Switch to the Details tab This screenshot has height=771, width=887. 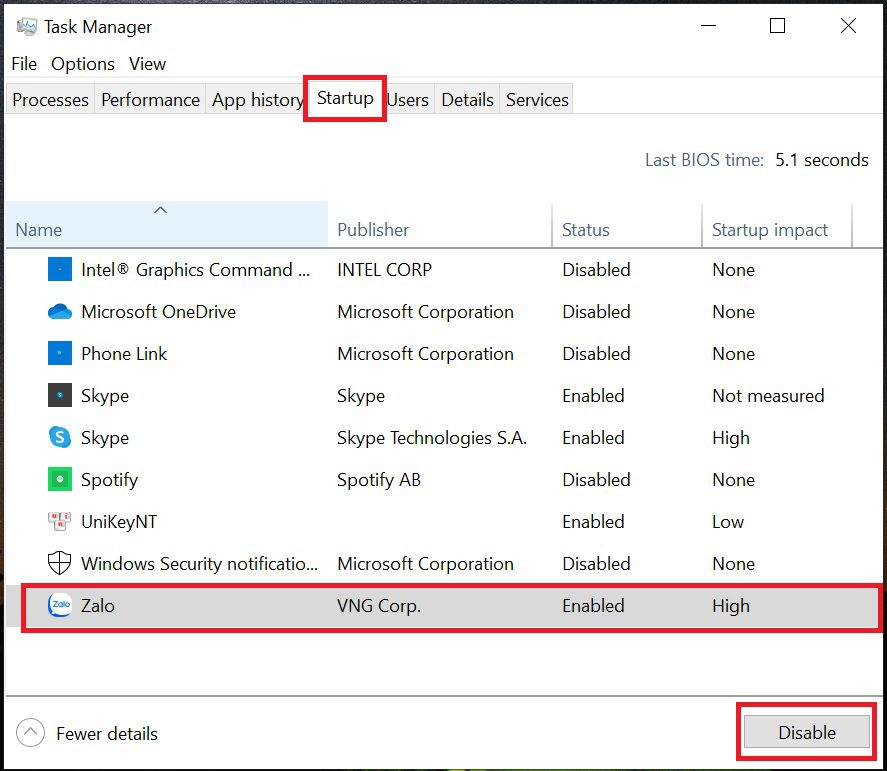point(467,100)
